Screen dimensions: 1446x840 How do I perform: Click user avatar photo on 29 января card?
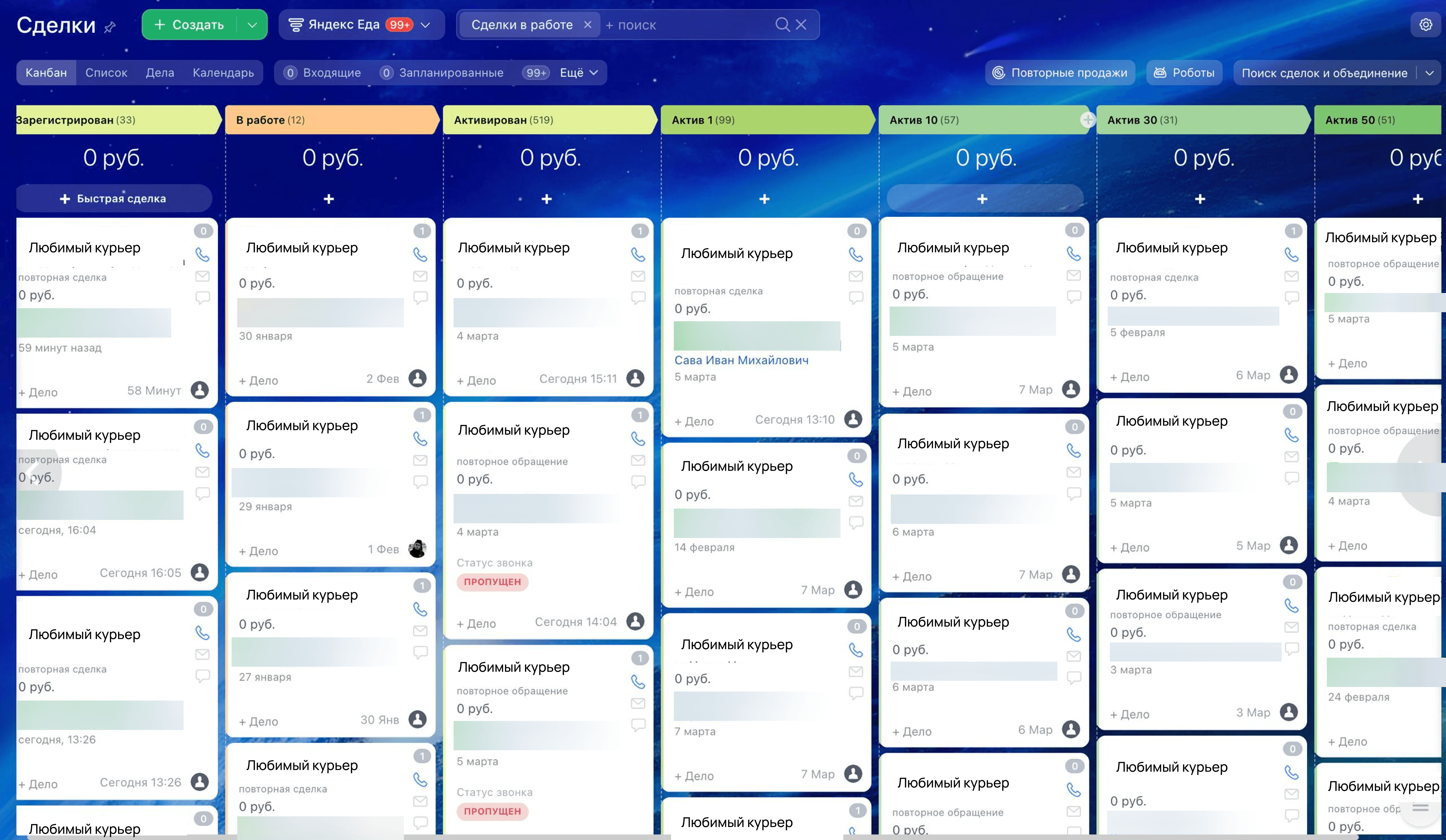tap(417, 549)
